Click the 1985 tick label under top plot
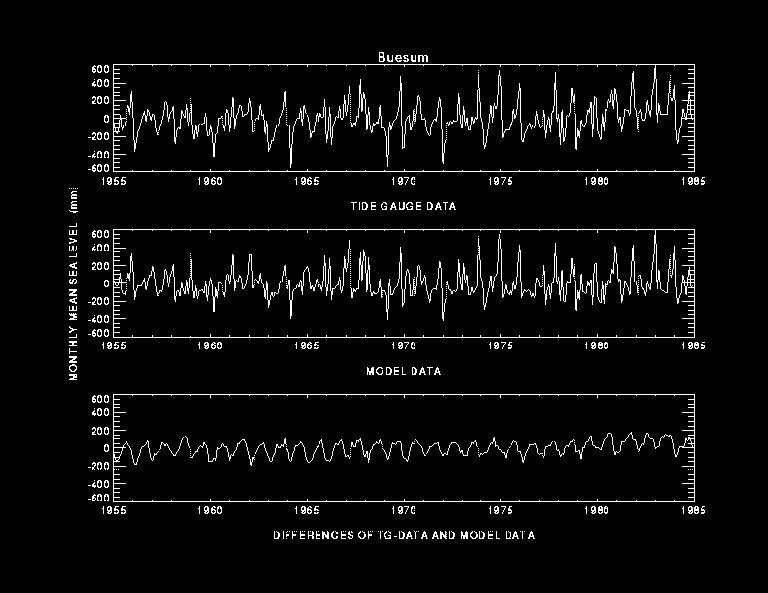The height and width of the screenshot is (593, 768). [692, 181]
